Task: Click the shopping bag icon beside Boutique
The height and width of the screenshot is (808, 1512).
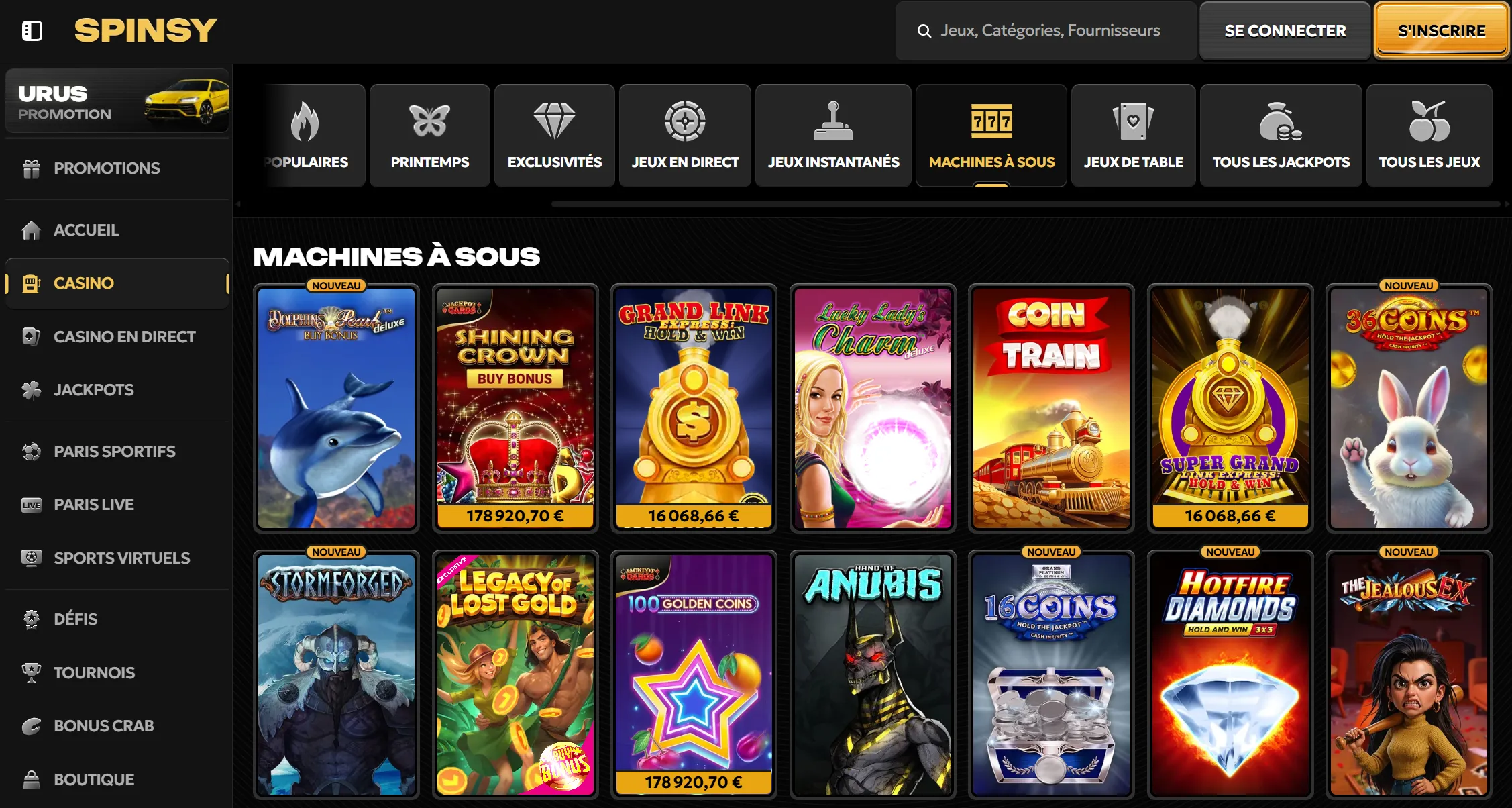Action: [x=32, y=779]
